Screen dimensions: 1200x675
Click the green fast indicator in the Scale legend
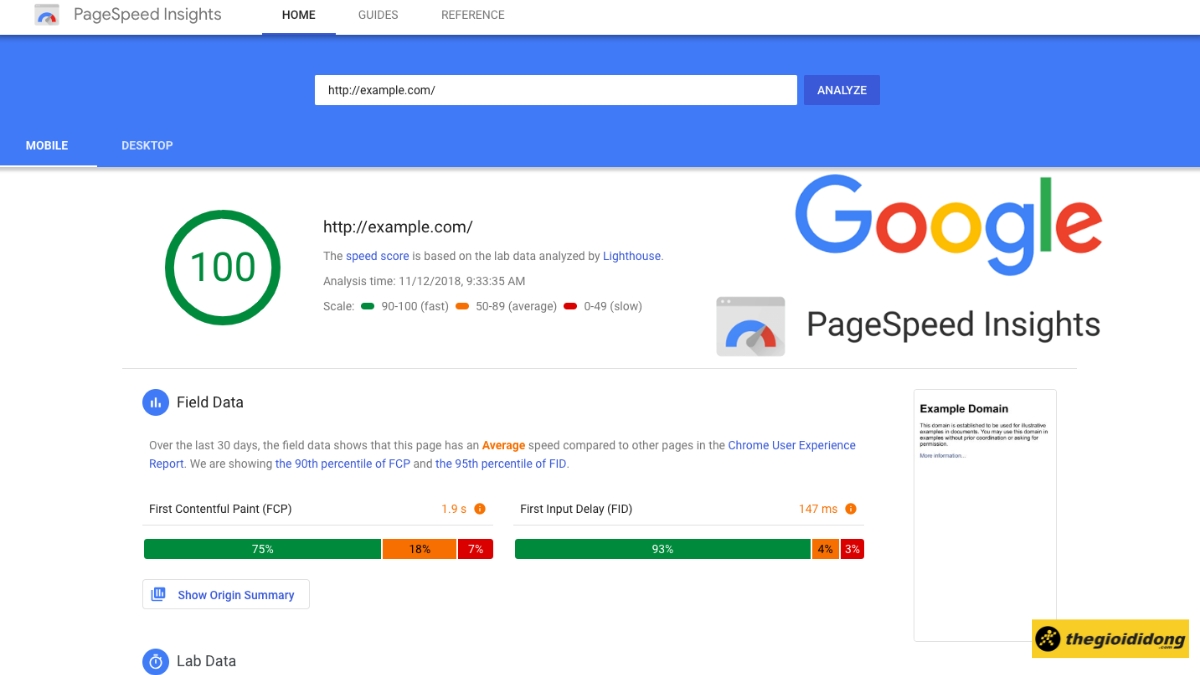pos(366,307)
